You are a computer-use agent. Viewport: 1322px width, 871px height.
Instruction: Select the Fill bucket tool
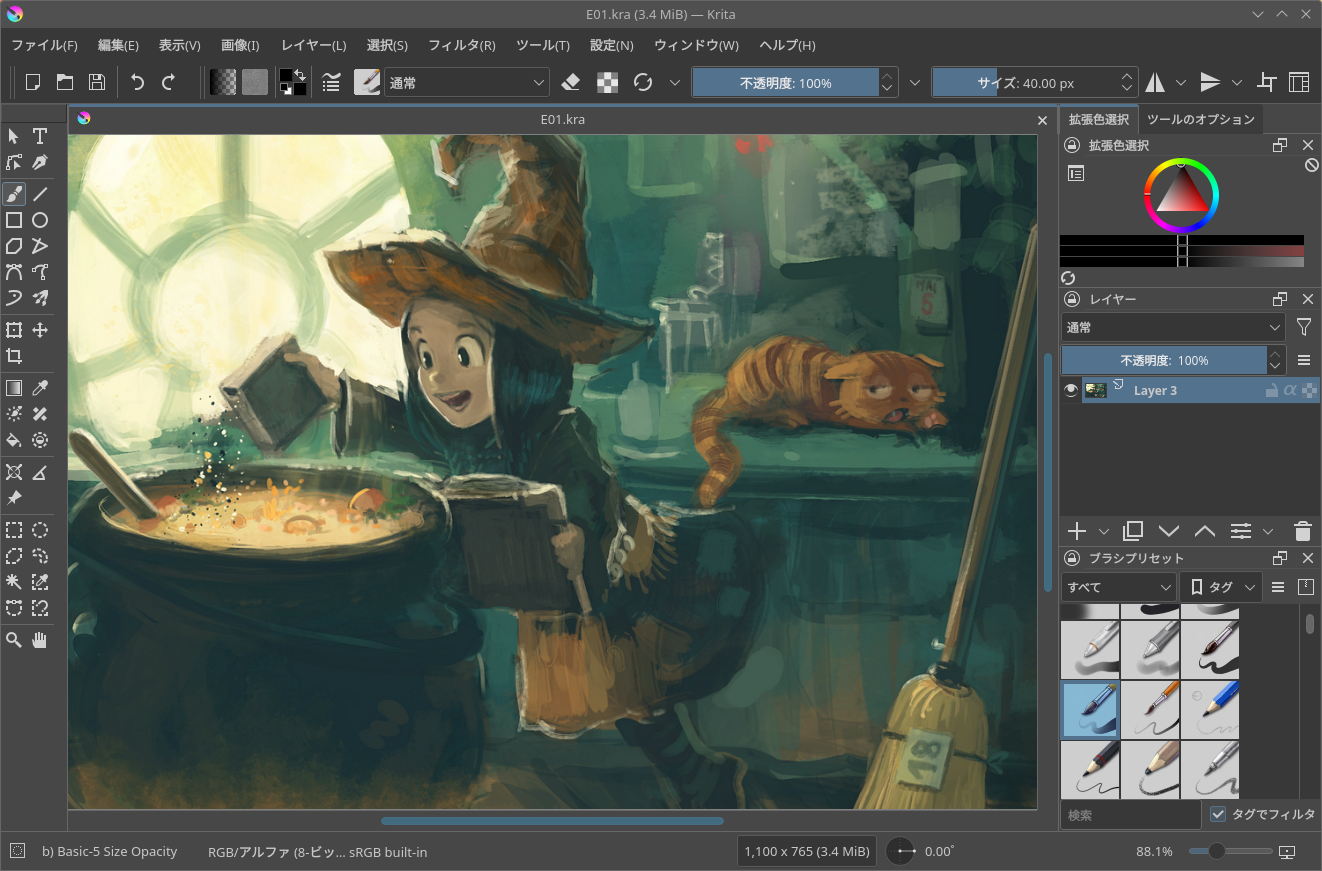[x=14, y=440]
